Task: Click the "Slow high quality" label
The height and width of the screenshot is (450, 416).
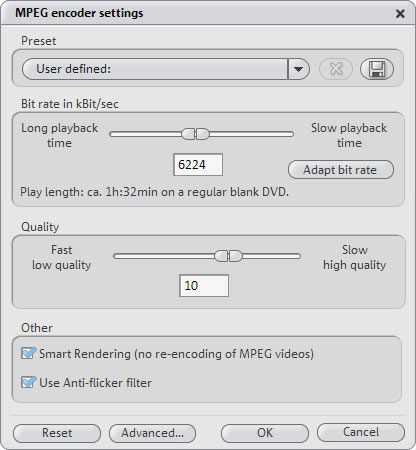Action: click(355, 257)
